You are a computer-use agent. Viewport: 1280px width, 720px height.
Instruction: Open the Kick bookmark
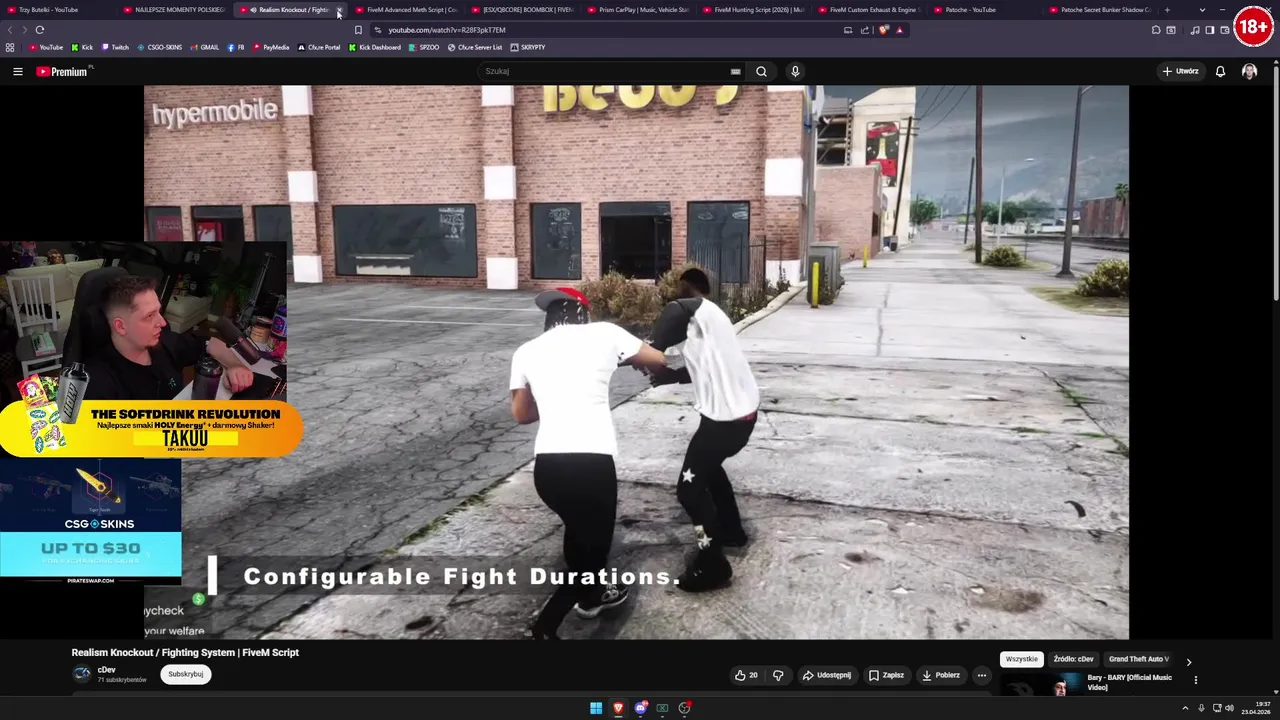(x=82, y=47)
